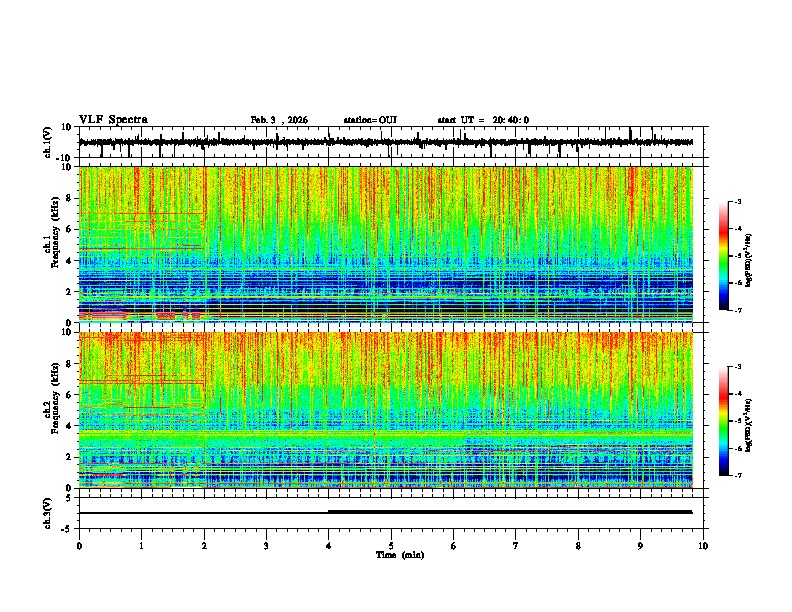The image size is (792, 612).
Task: Click inside the ch.1 spectrogram plot
Action: point(386,244)
